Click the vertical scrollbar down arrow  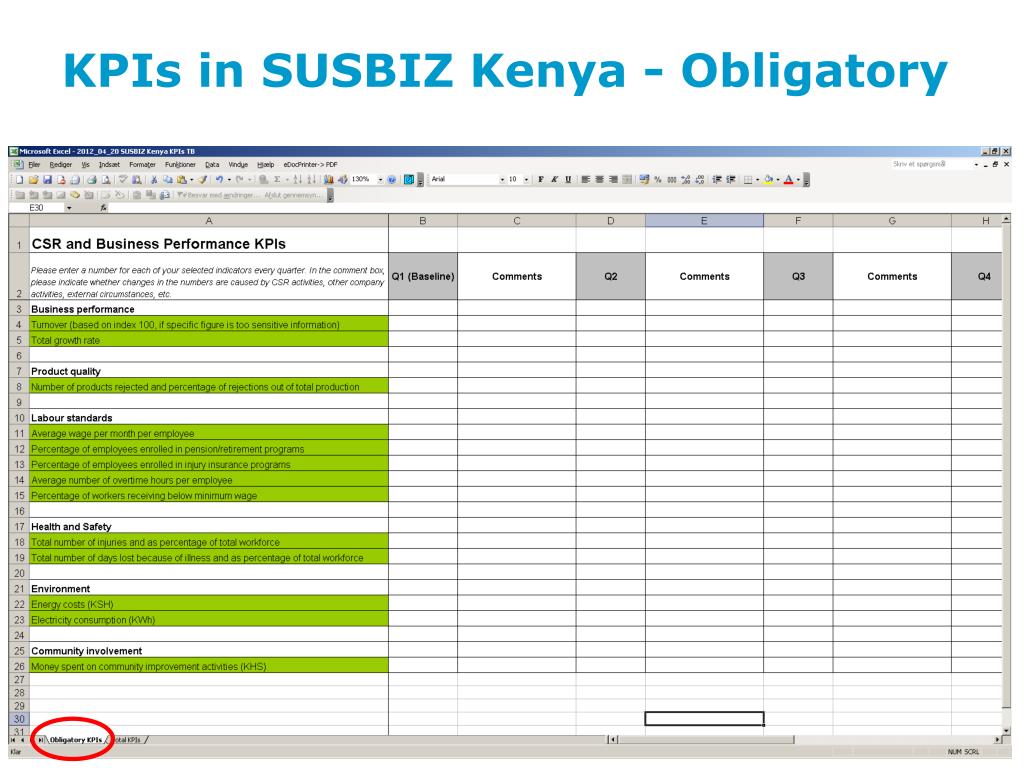[1006, 730]
